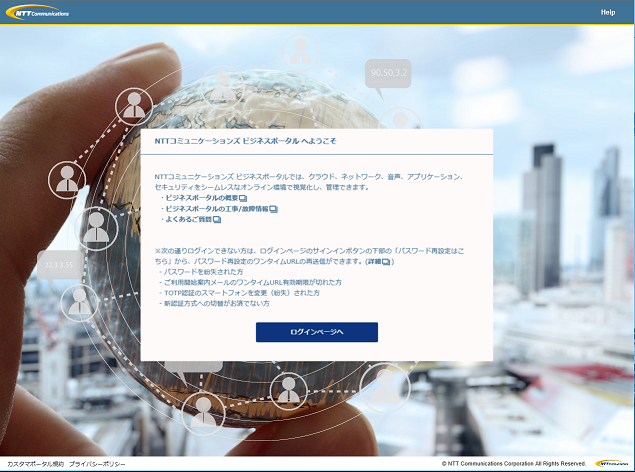The width and height of the screenshot is (635, 472).
Task: Click the 詳細 link for password reset details
Action: pyautogui.click(x=374, y=262)
